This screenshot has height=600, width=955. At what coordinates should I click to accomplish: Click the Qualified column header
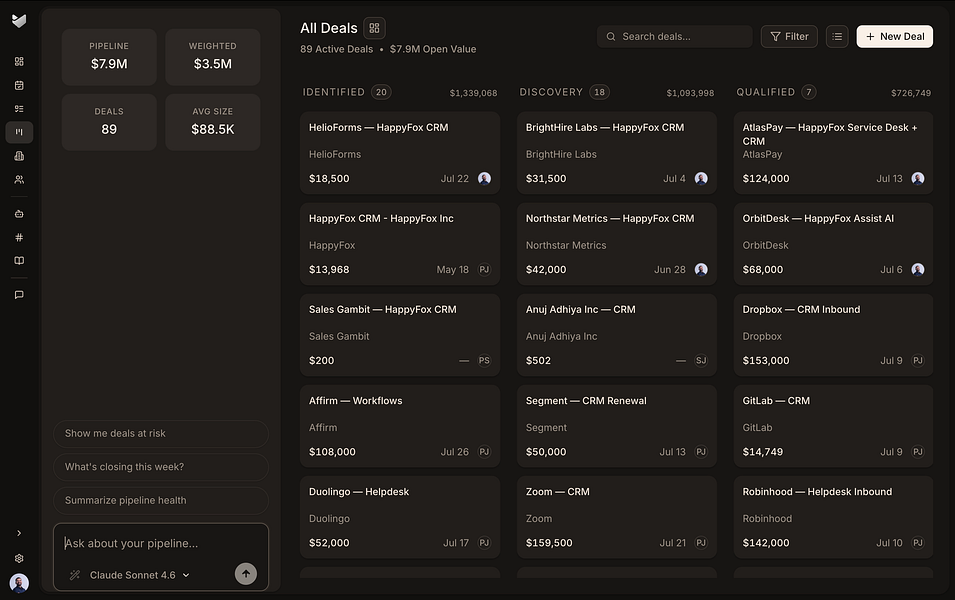766,92
